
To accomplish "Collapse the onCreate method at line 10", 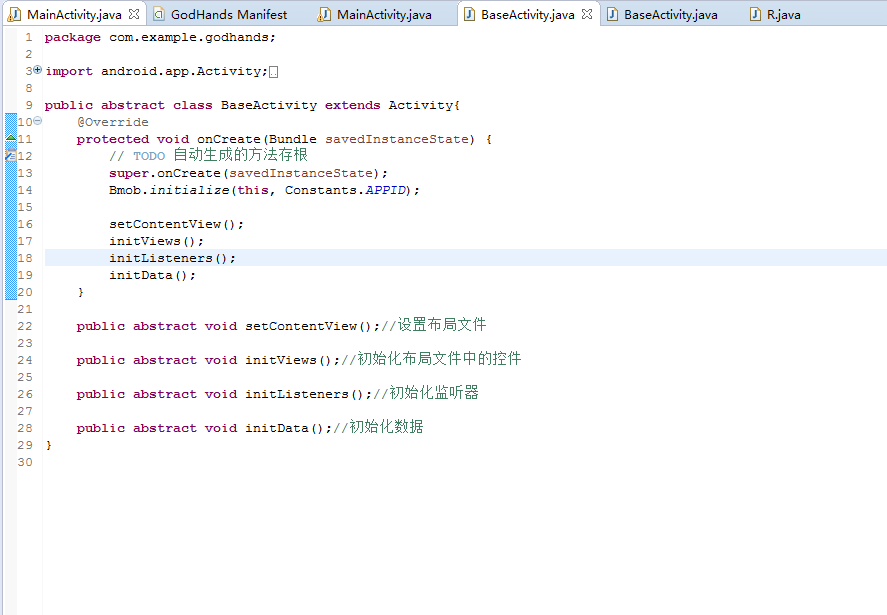I will pyautogui.click(x=37, y=121).
